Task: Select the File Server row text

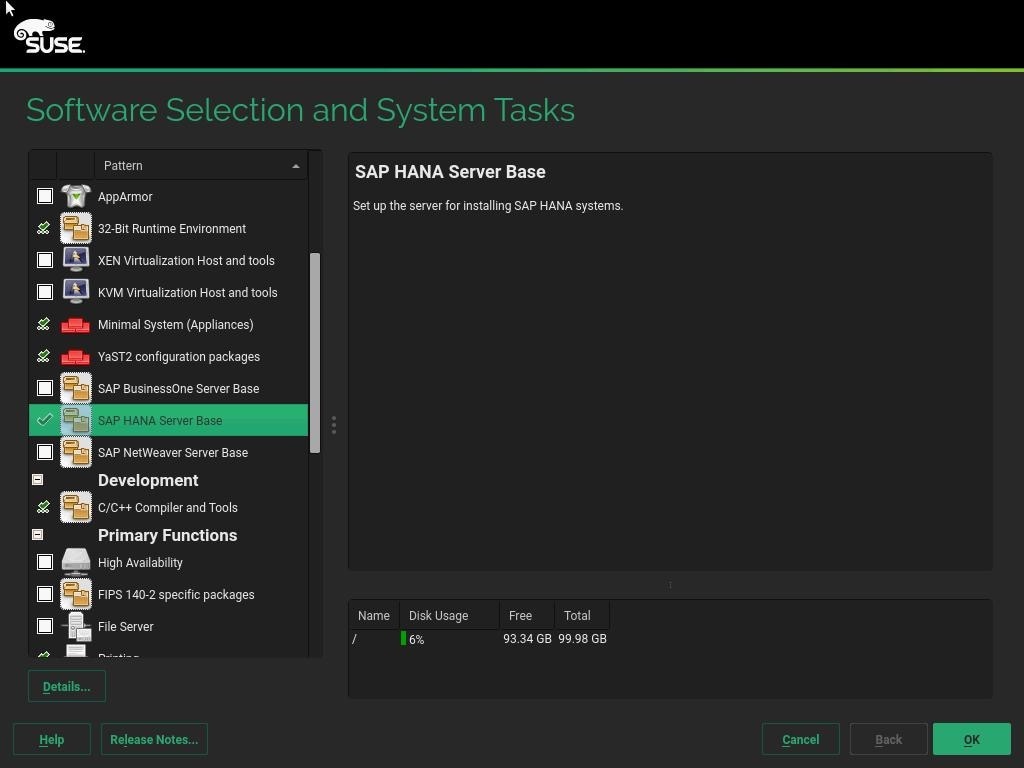Action: 125,626
